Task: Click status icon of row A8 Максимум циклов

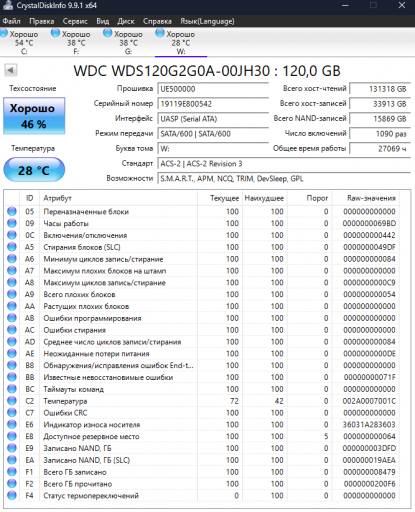Action: (12, 282)
